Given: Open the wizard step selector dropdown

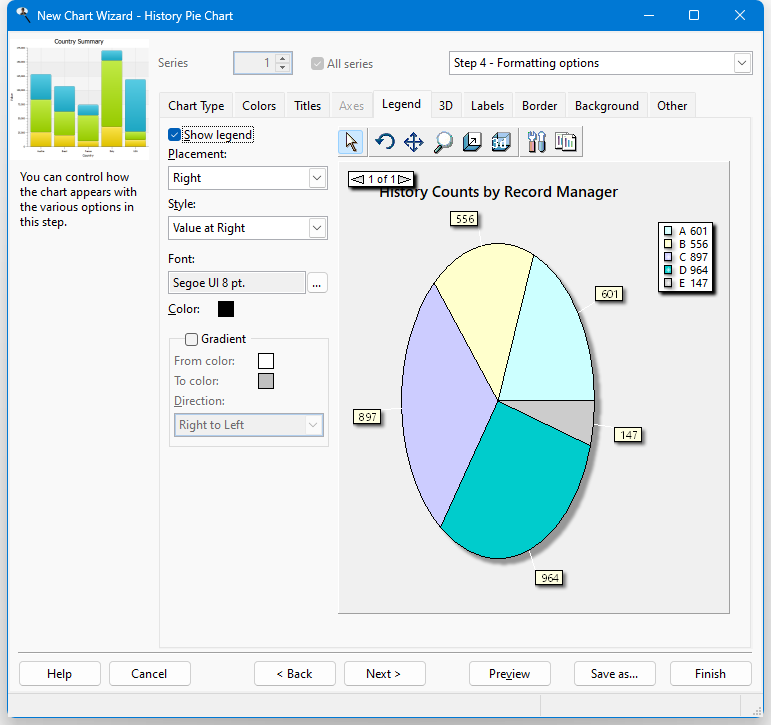Looking at the screenshot, I should (x=741, y=63).
